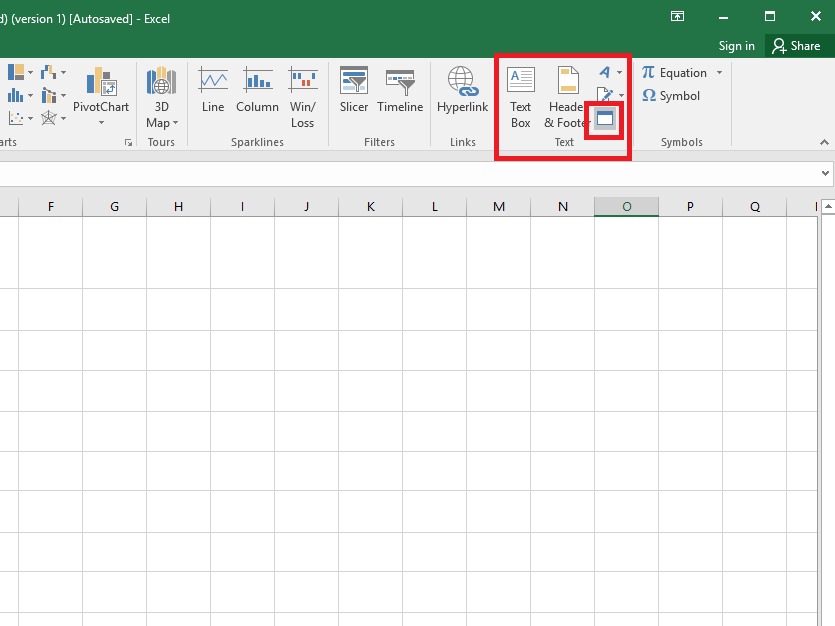The height and width of the screenshot is (626, 835).
Task: Expand the 3D Map dropdown arrow
Action: pos(175,123)
